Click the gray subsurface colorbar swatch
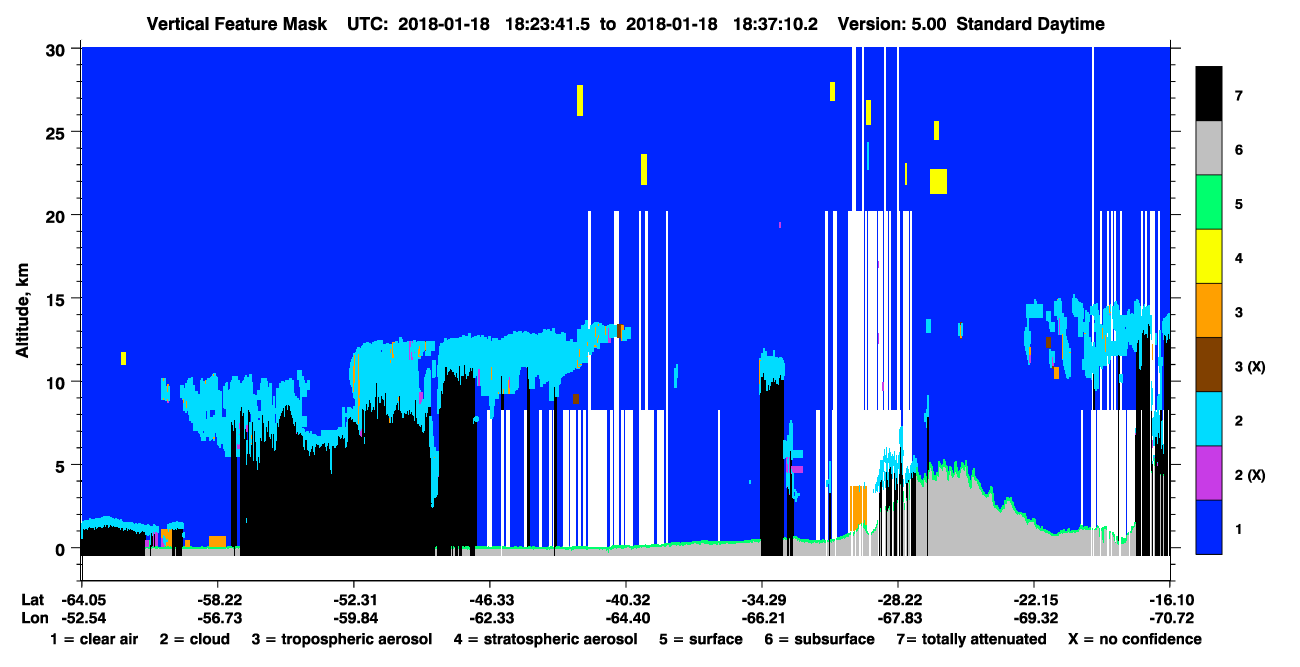 click(x=1209, y=149)
